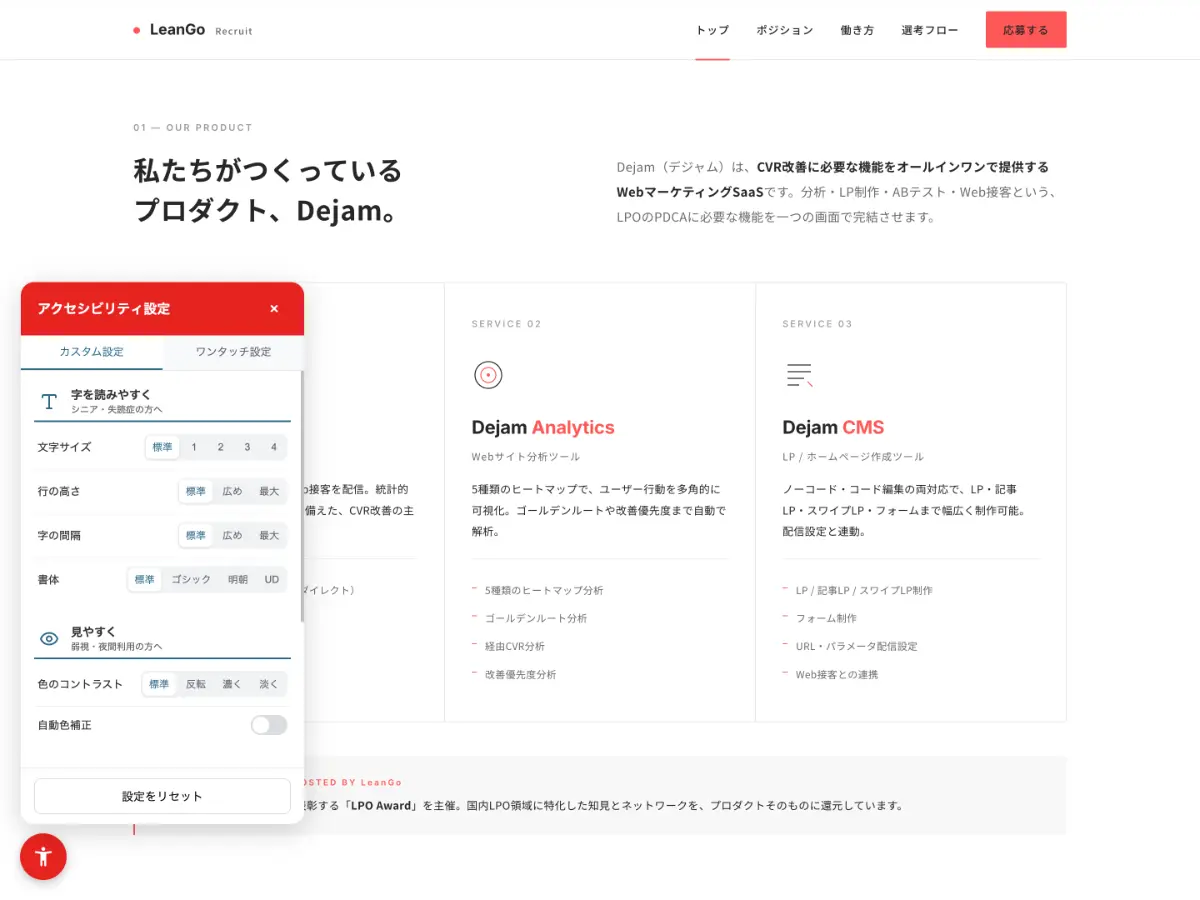The width and height of the screenshot is (1200, 900).
Task: Choose 標準 typeface
Action: 145,579
